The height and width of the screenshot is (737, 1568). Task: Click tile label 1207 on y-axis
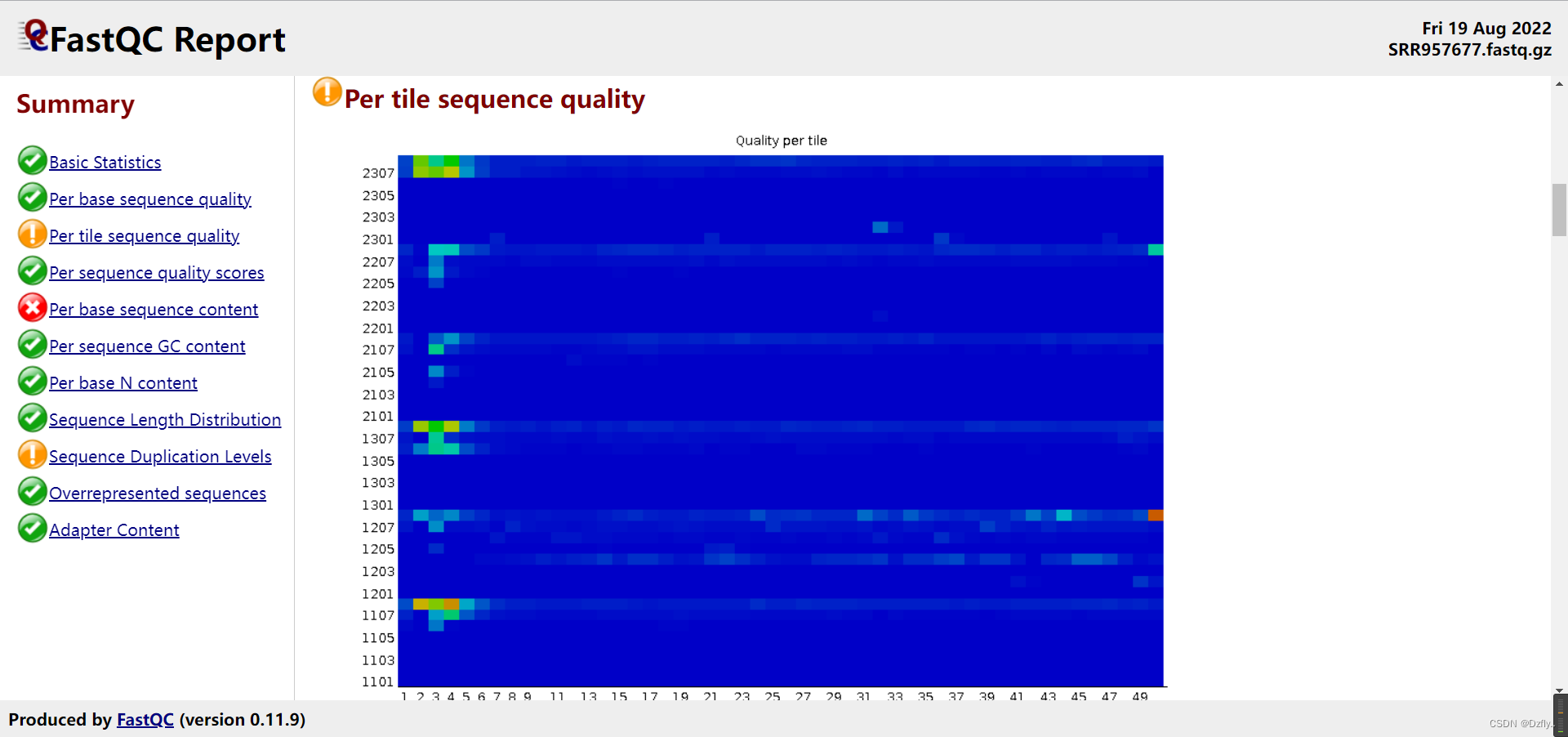(378, 527)
